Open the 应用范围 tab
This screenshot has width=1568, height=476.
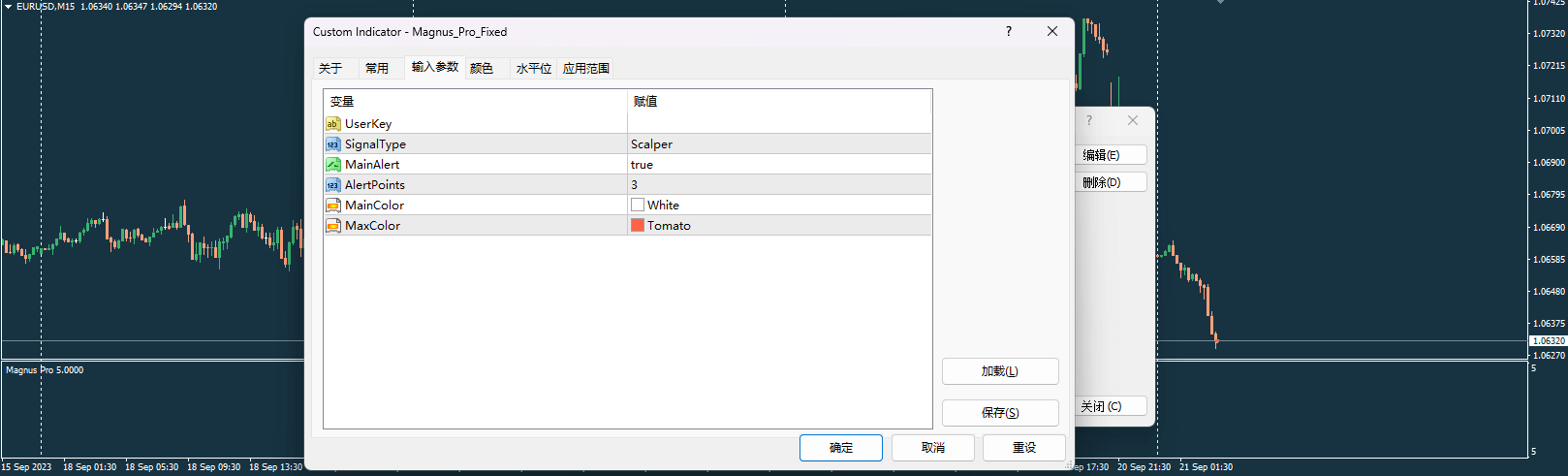(586, 69)
